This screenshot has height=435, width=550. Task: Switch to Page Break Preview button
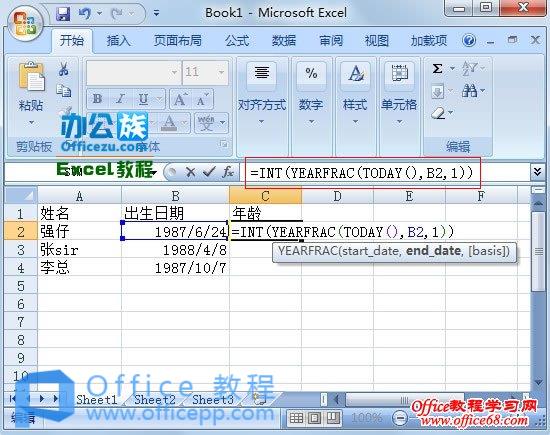click(333, 418)
